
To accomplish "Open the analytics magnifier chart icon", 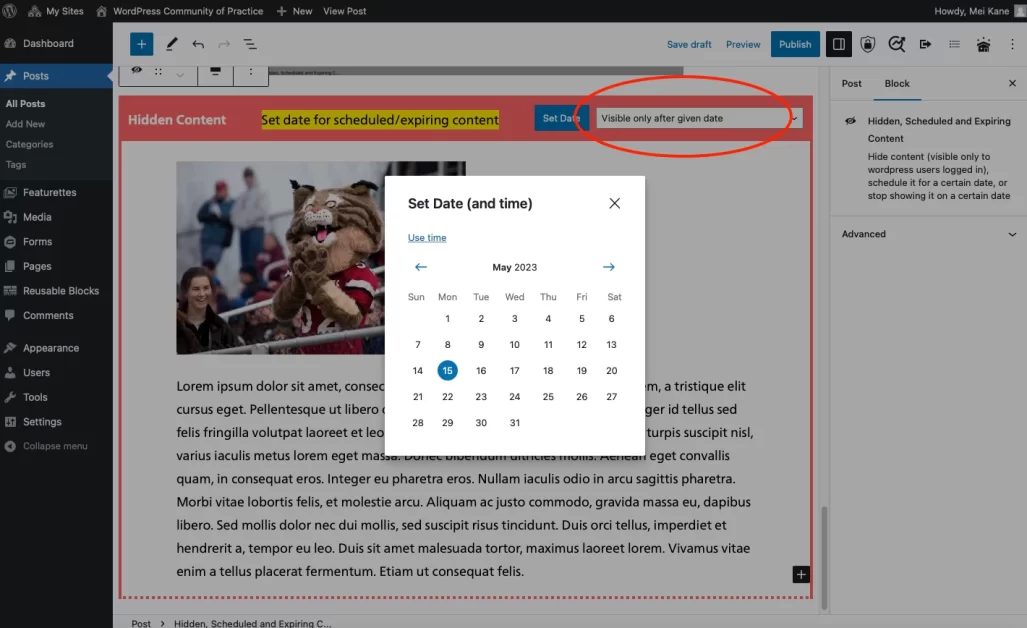I will click(x=896, y=44).
